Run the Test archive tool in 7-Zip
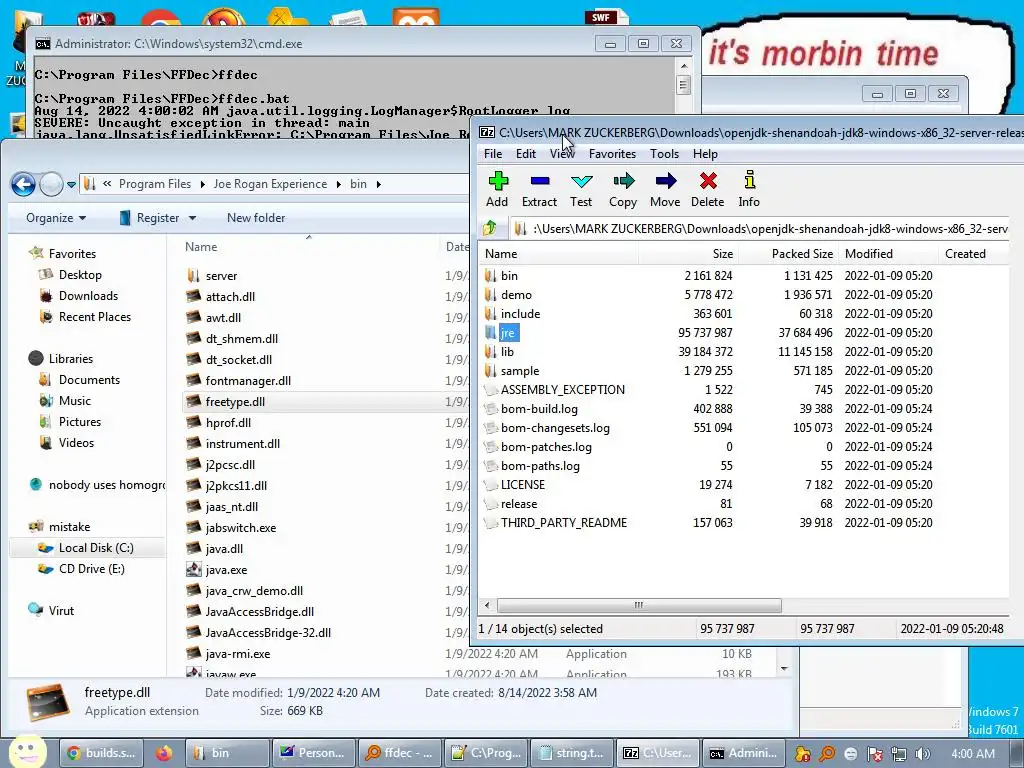The image size is (1024, 768). (x=581, y=181)
